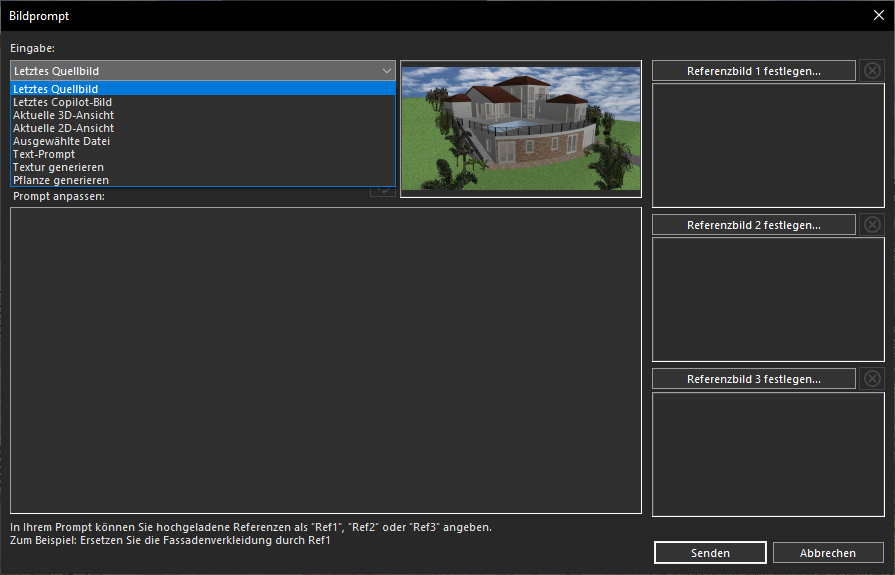The width and height of the screenshot is (895, 575).
Task: Pick 'Aktuelle 3D-Ansicht' from list
Action: coord(203,115)
